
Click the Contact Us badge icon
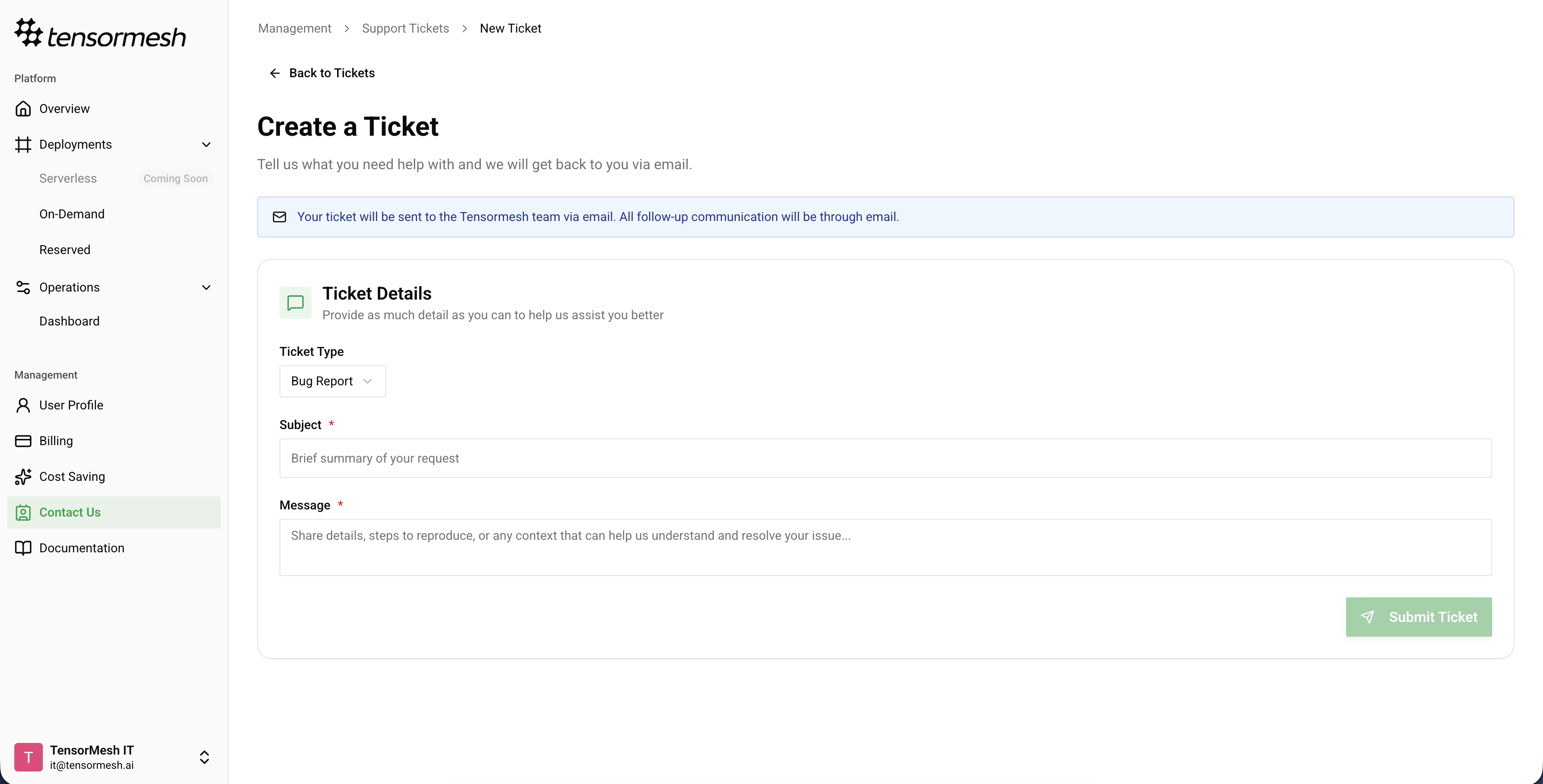[x=23, y=512]
